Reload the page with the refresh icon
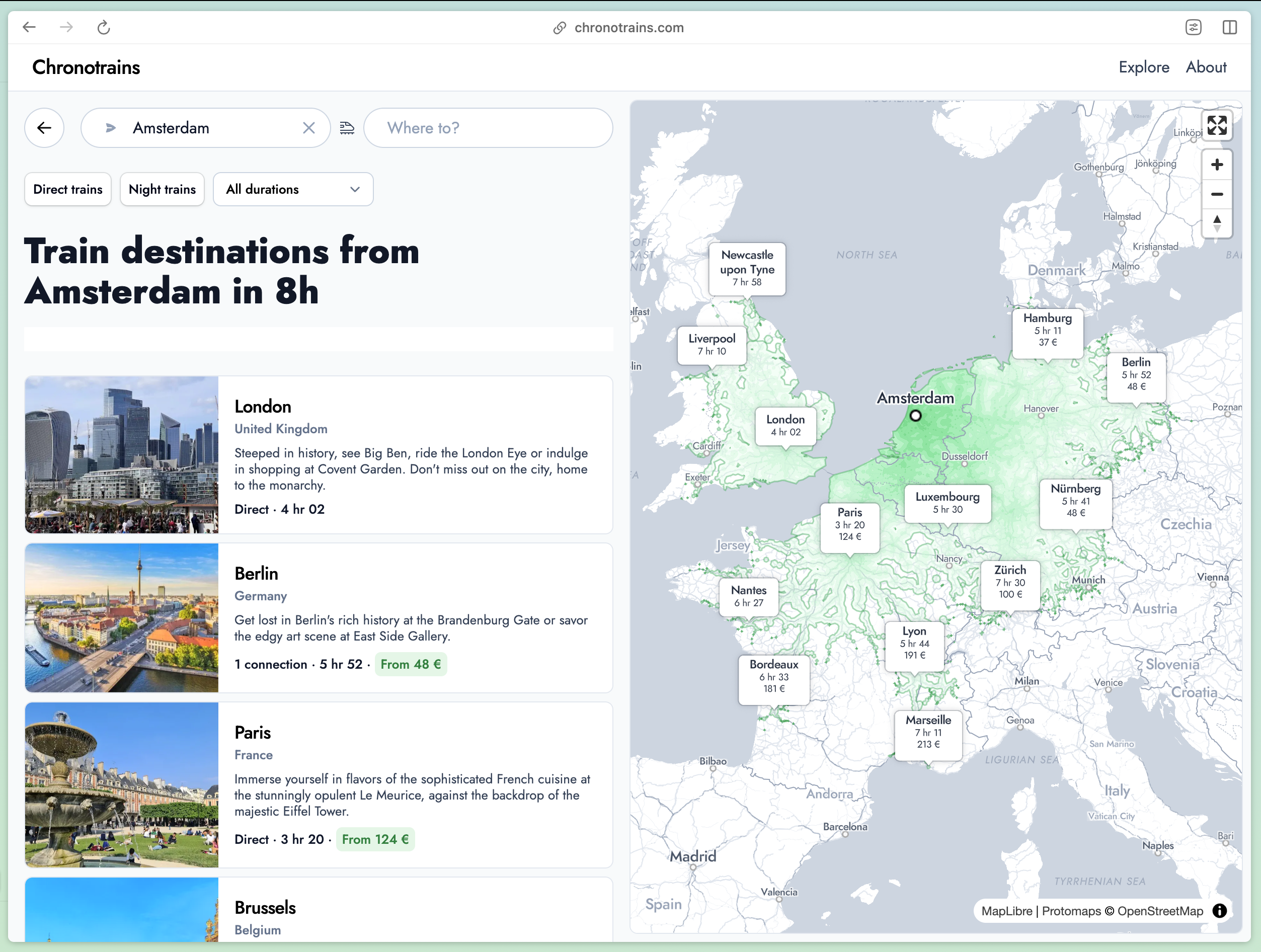1261x952 pixels. tap(103, 27)
